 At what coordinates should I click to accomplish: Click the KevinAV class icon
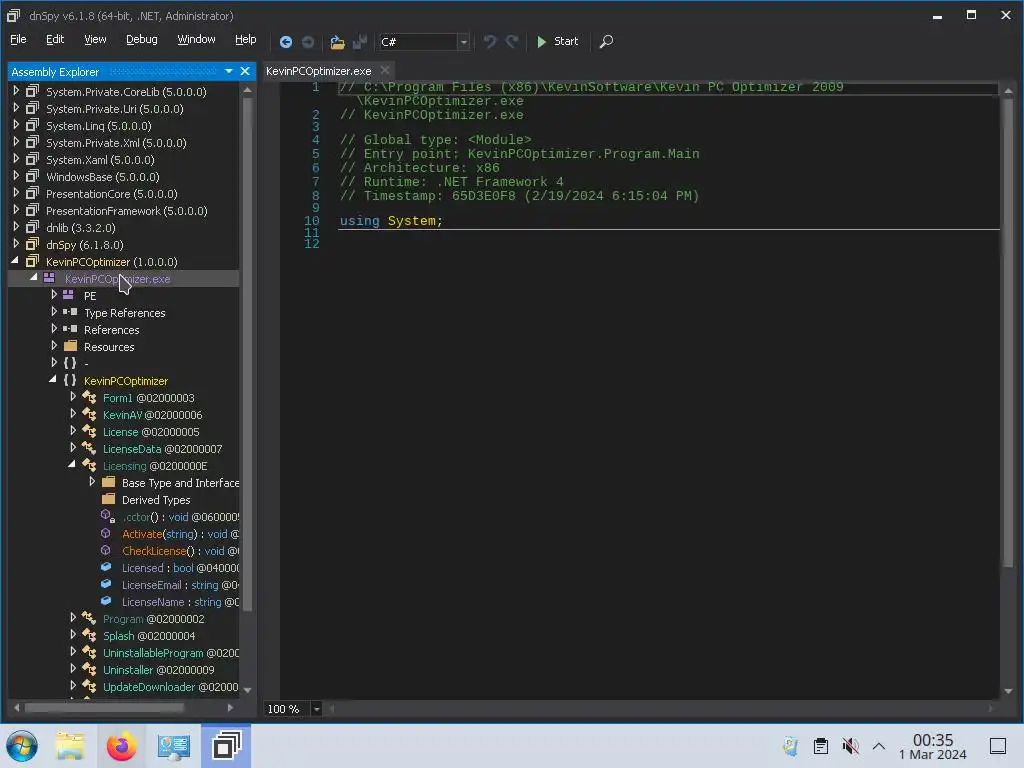tap(89, 415)
